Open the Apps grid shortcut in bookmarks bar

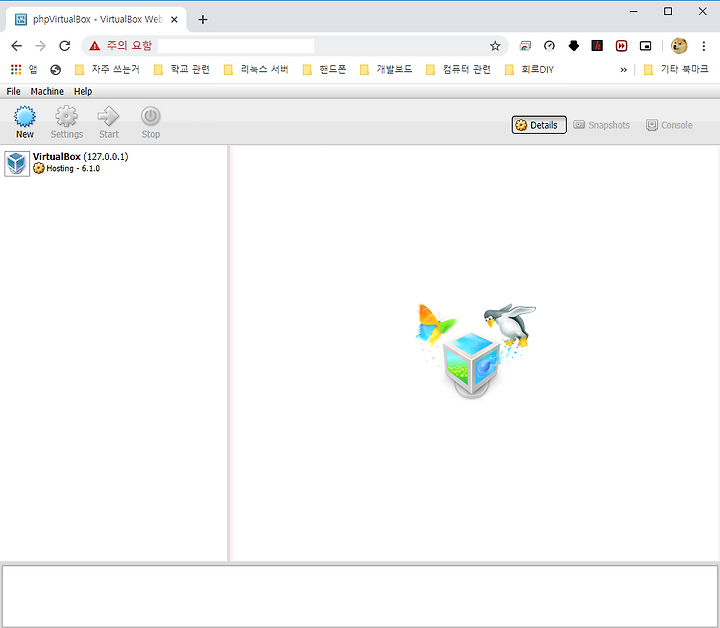24,69
